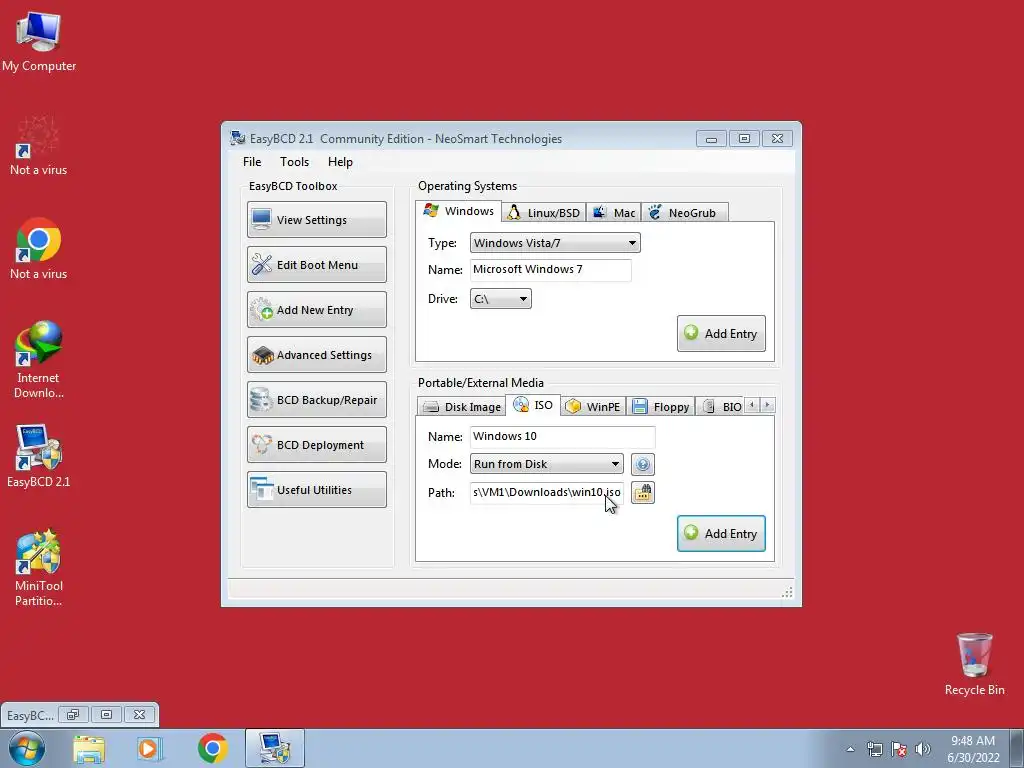Select MiniTool Partition desktop shortcut
The image size is (1024, 768).
pos(39,568)
